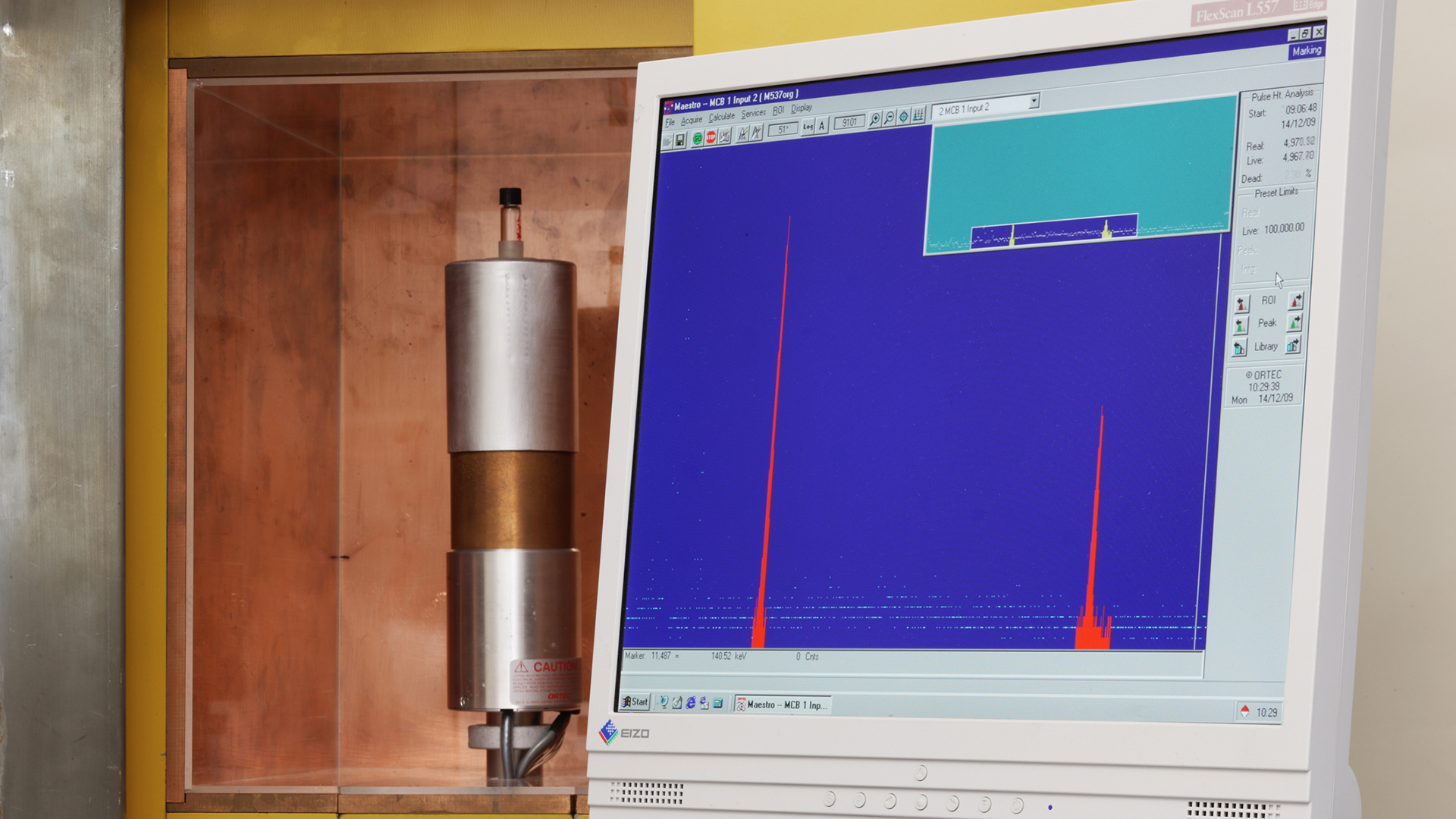Click the zoom in magnifier icon

874,120
